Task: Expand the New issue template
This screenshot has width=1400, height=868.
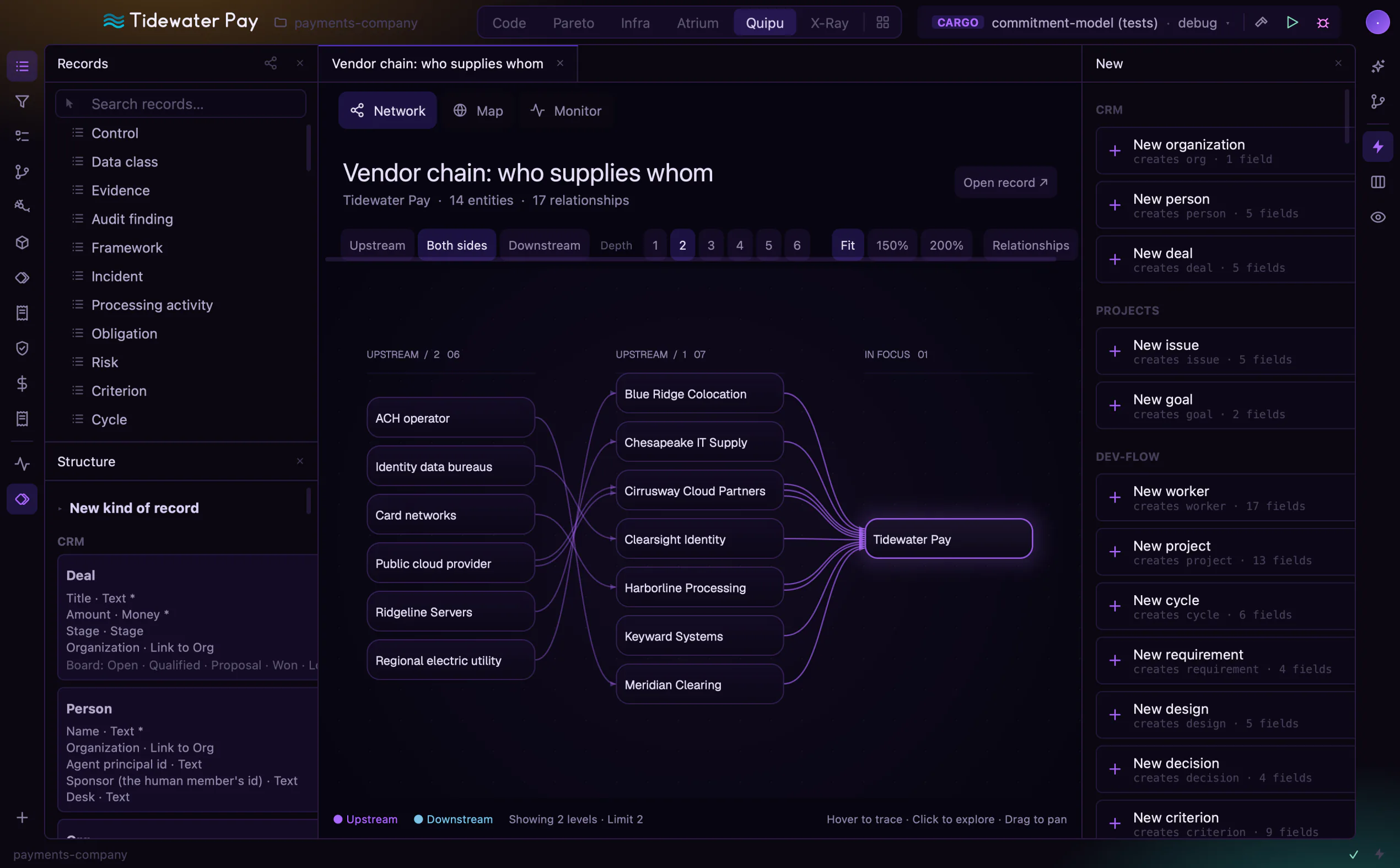Action: coord(1225,352)
